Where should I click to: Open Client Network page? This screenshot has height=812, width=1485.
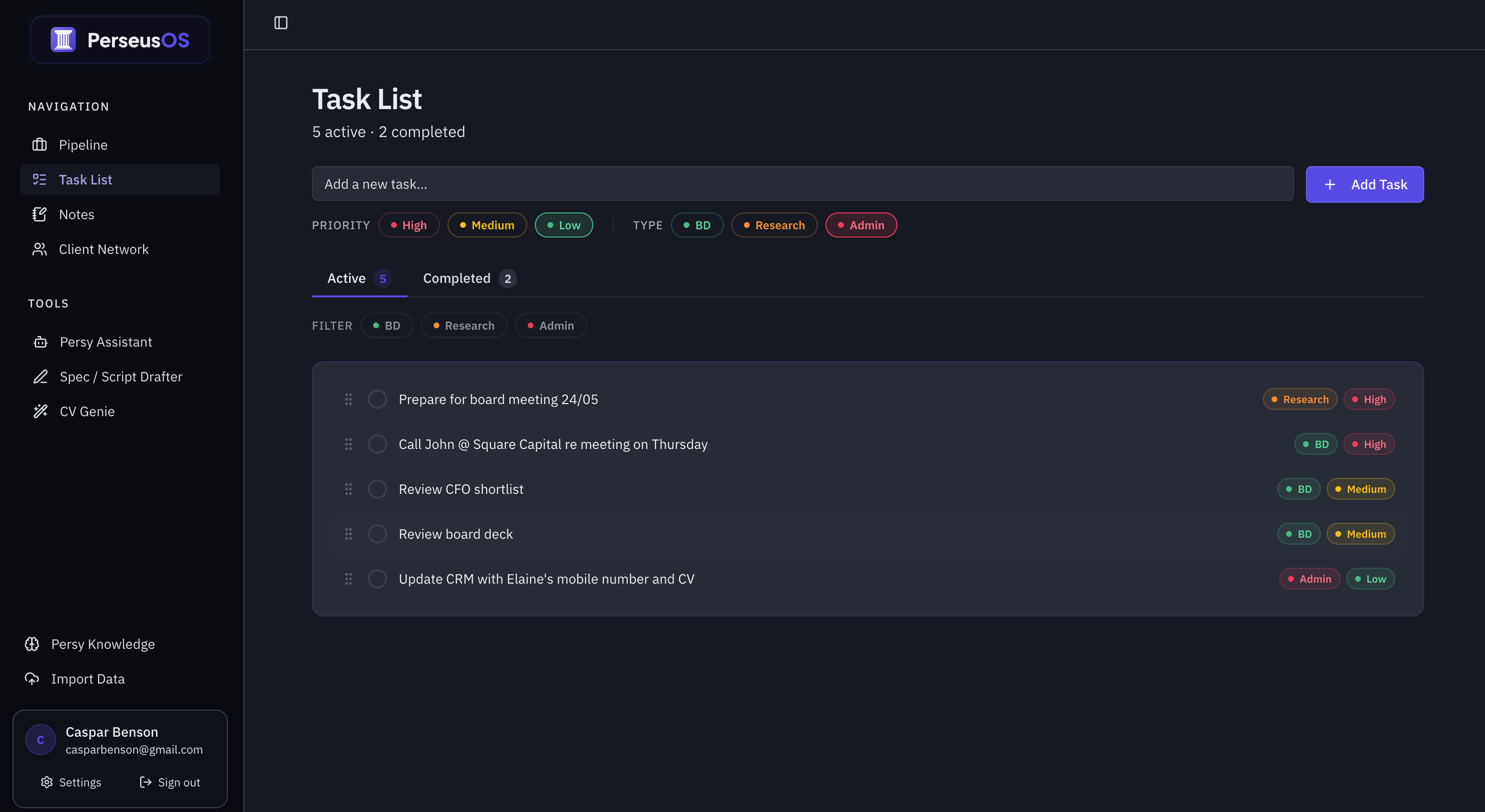pyautogui.click(x=120, y=249)
